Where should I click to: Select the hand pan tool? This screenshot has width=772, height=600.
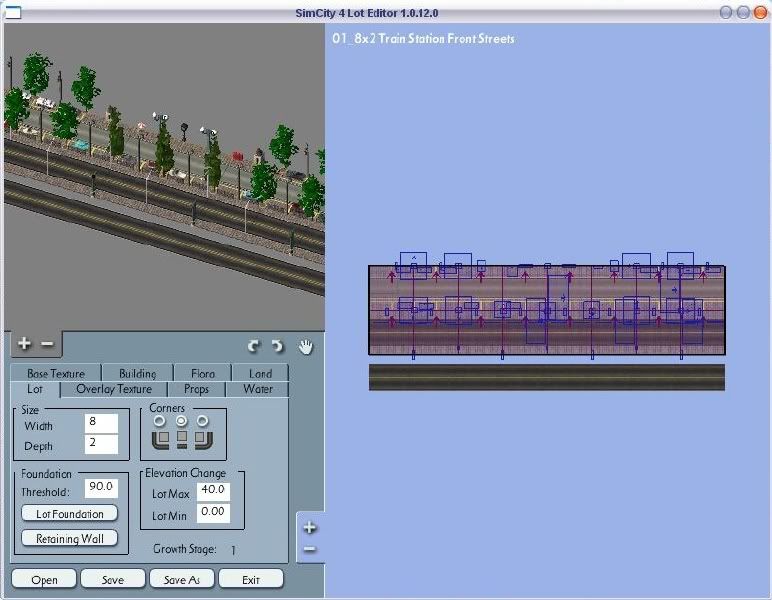[x=306, y=347]
